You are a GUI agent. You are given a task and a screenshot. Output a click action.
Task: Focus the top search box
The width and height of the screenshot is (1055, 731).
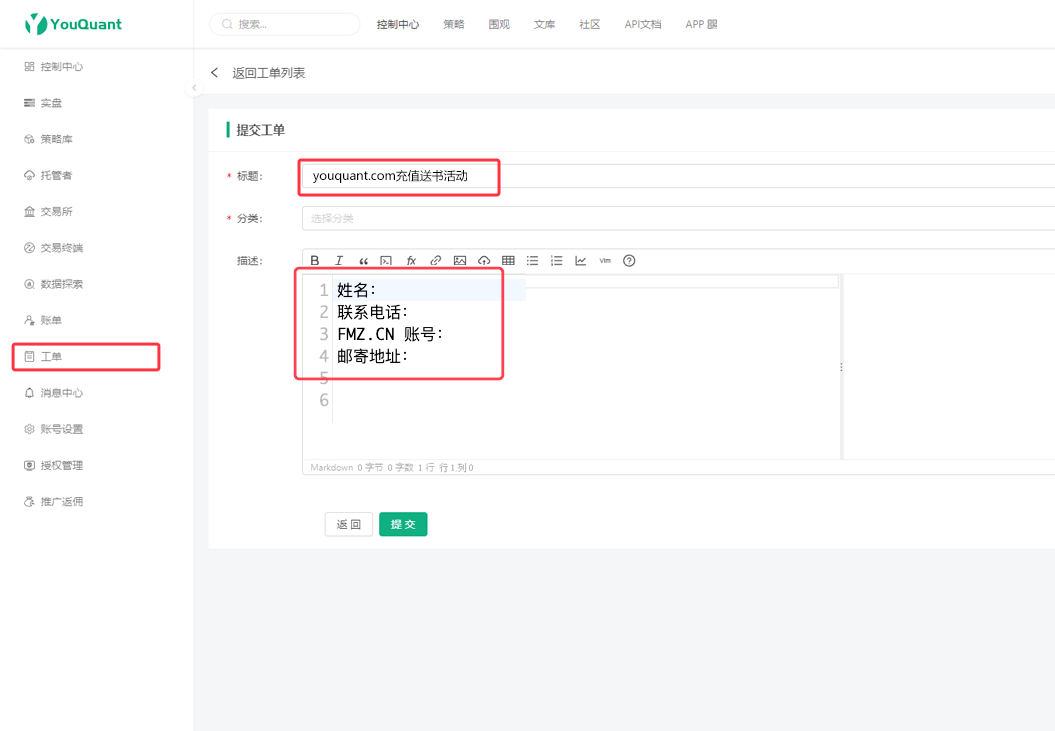point(285,24)
